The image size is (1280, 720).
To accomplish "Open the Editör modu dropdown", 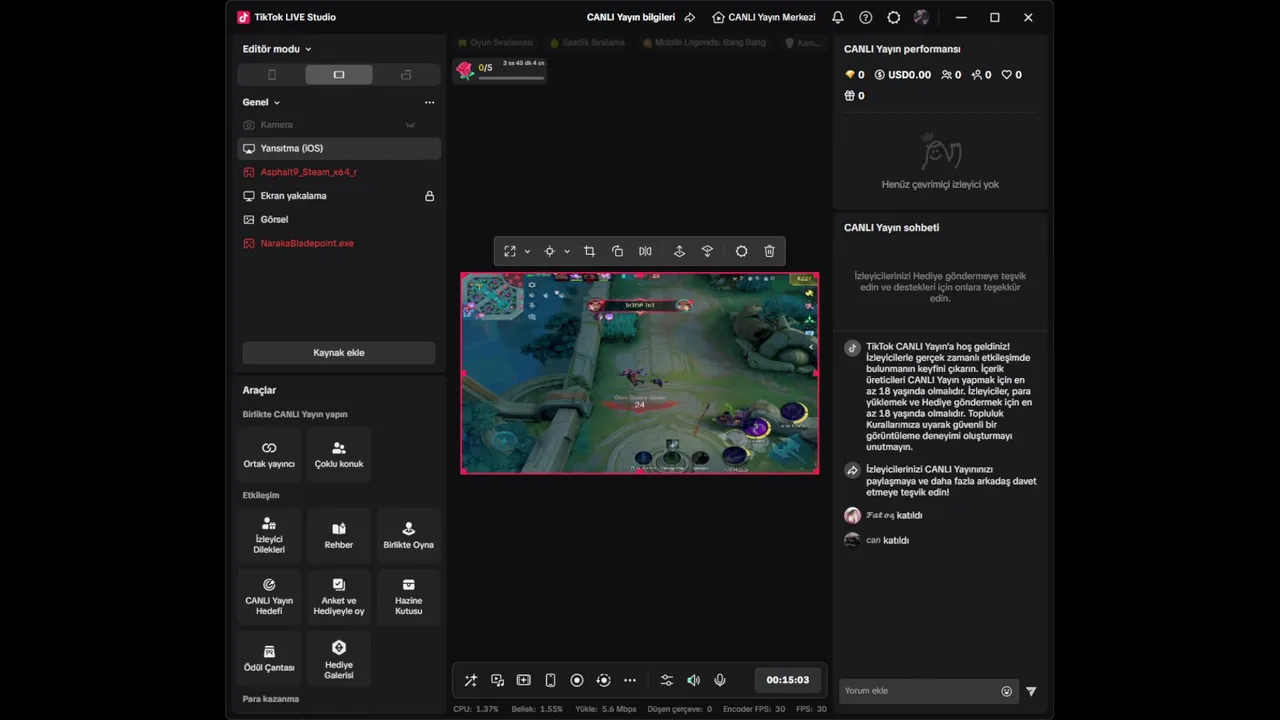I will coord(277,49).
